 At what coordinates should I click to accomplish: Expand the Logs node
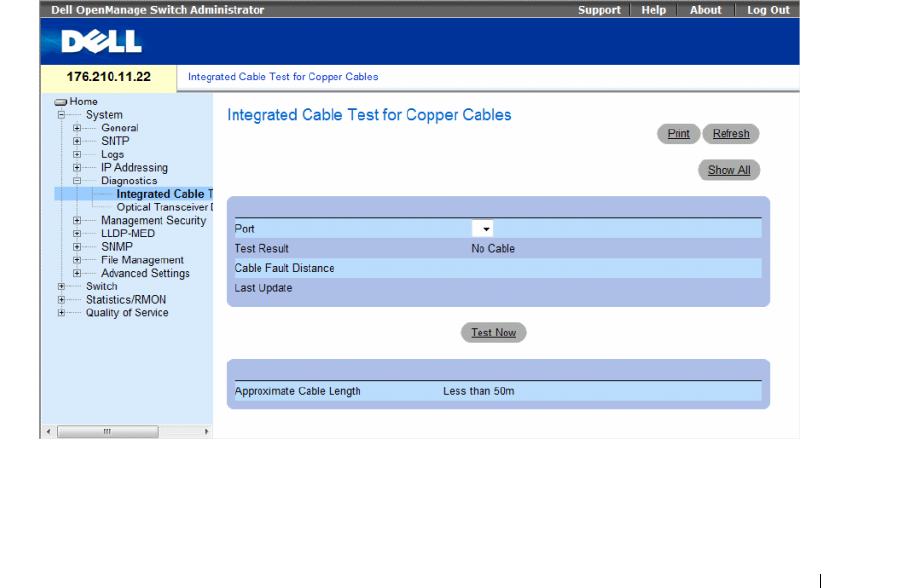[x=77, y=154]
